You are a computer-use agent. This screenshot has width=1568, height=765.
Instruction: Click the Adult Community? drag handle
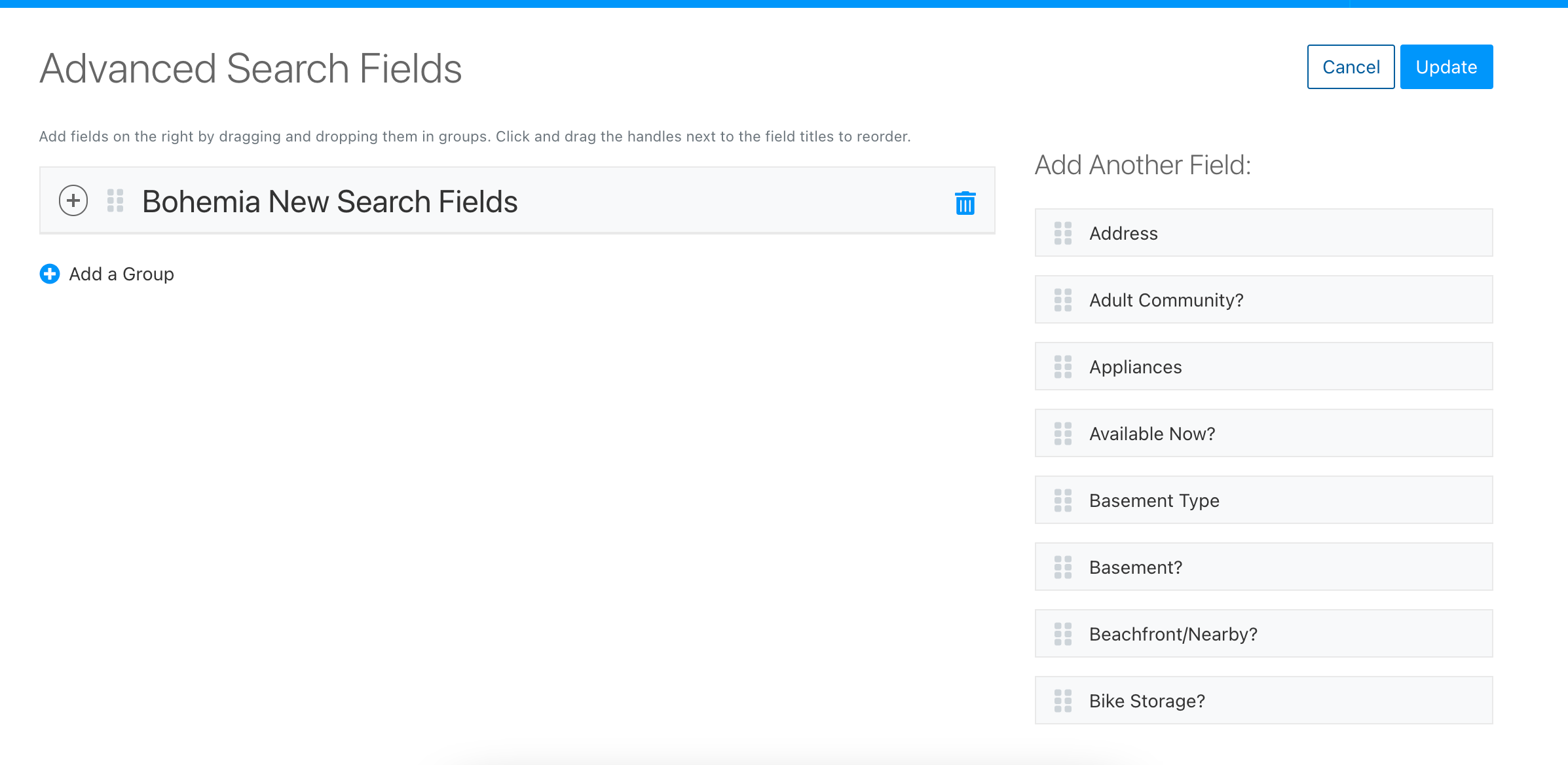[1063, 300]
